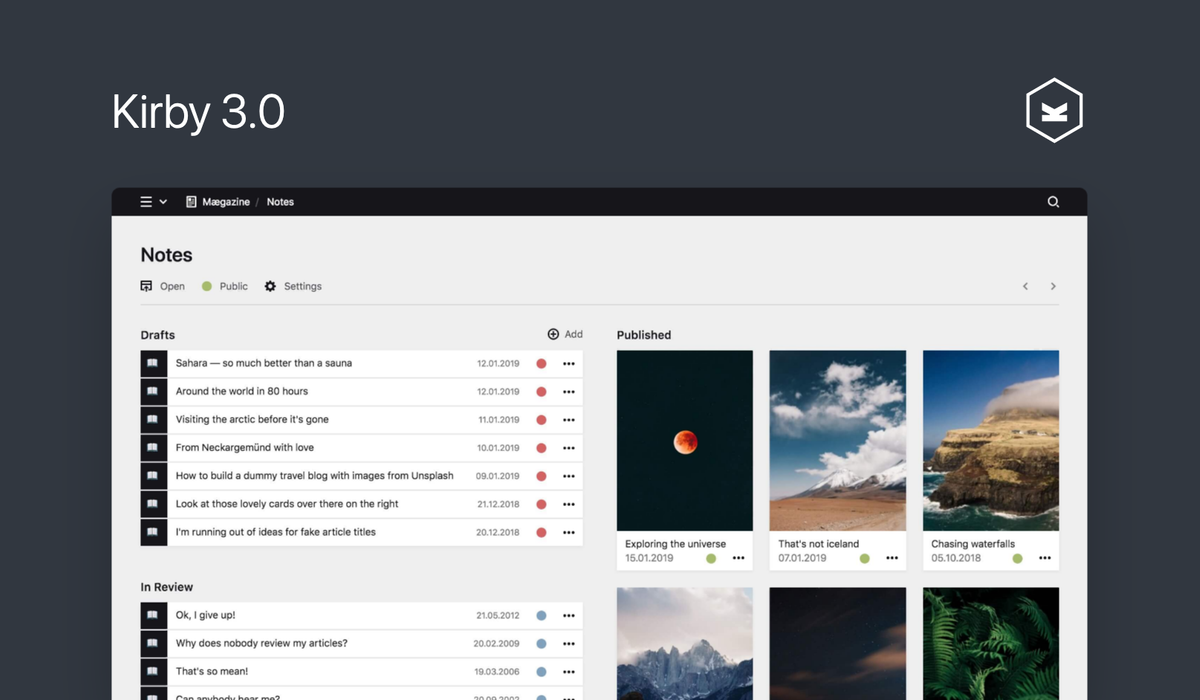Viewport: 1200px width, 700px height.
Task: Open options for That's not iceland card
Action: click(x=892, y=558)
